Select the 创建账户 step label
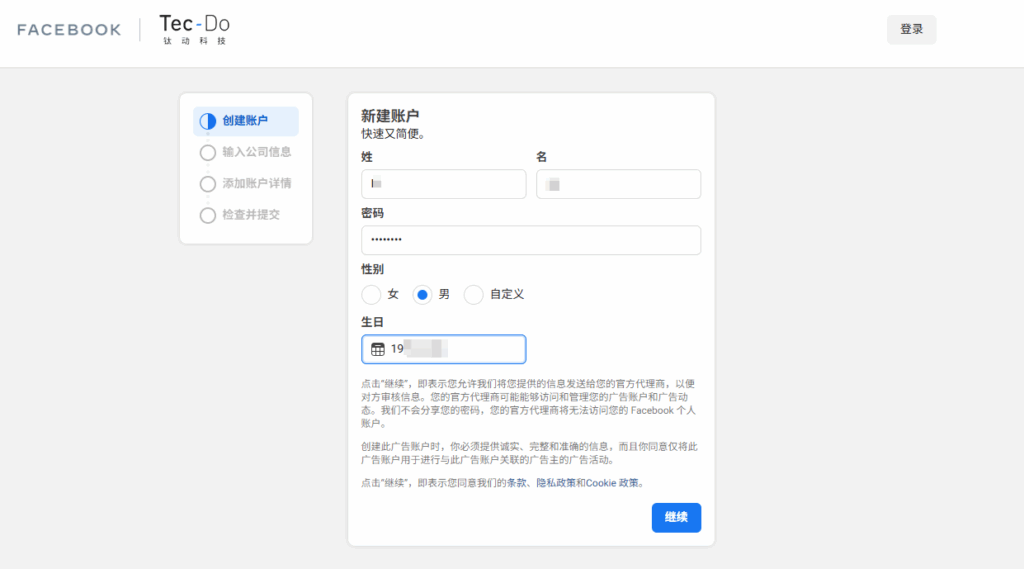This screenshot has height=569, width=1024. (245, 121)
